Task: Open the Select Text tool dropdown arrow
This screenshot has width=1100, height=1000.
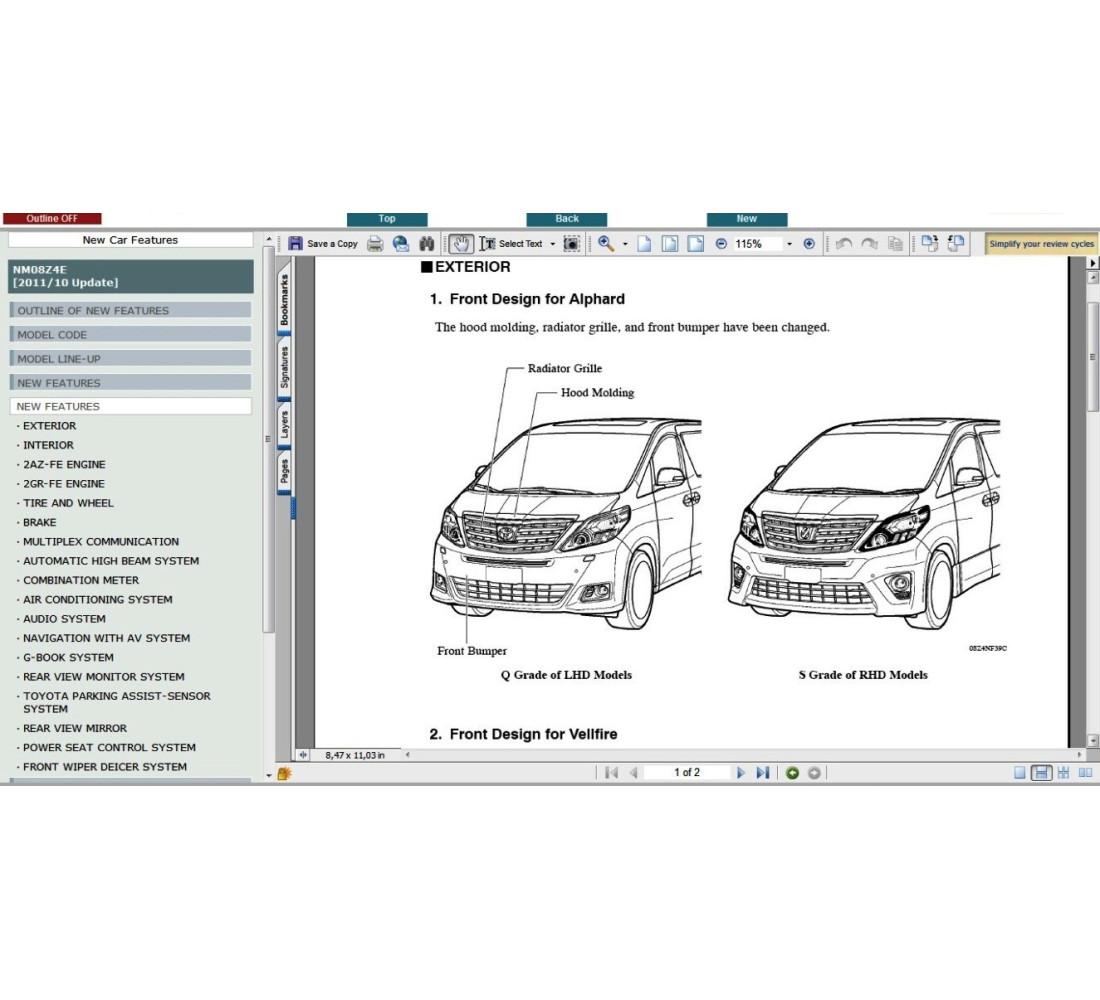Action: point(553,244)
